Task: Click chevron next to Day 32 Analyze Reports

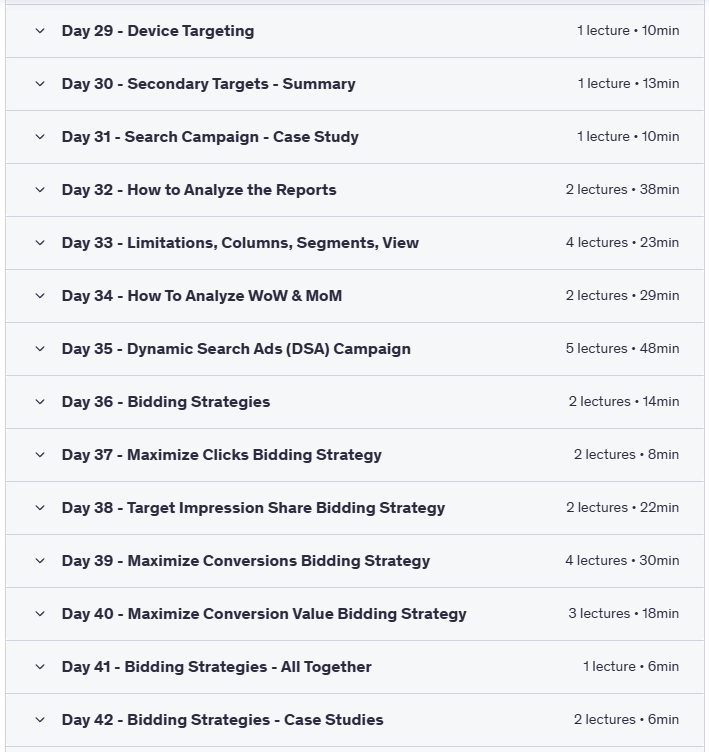Action: (x=40, y=190)
